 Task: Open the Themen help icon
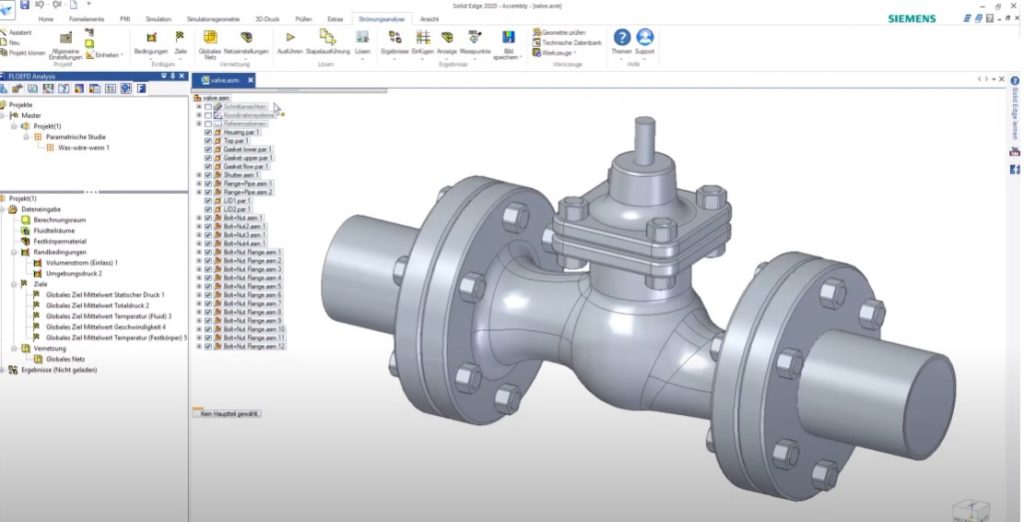[622, 38]
